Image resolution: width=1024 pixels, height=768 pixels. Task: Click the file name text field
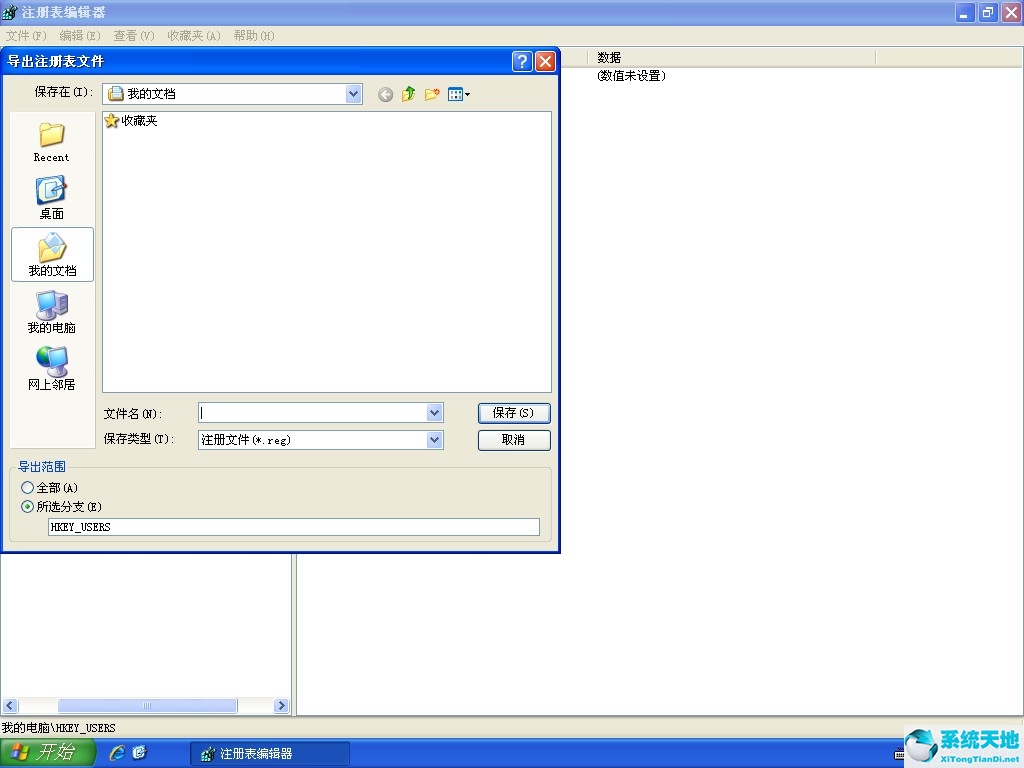(312, 413)
